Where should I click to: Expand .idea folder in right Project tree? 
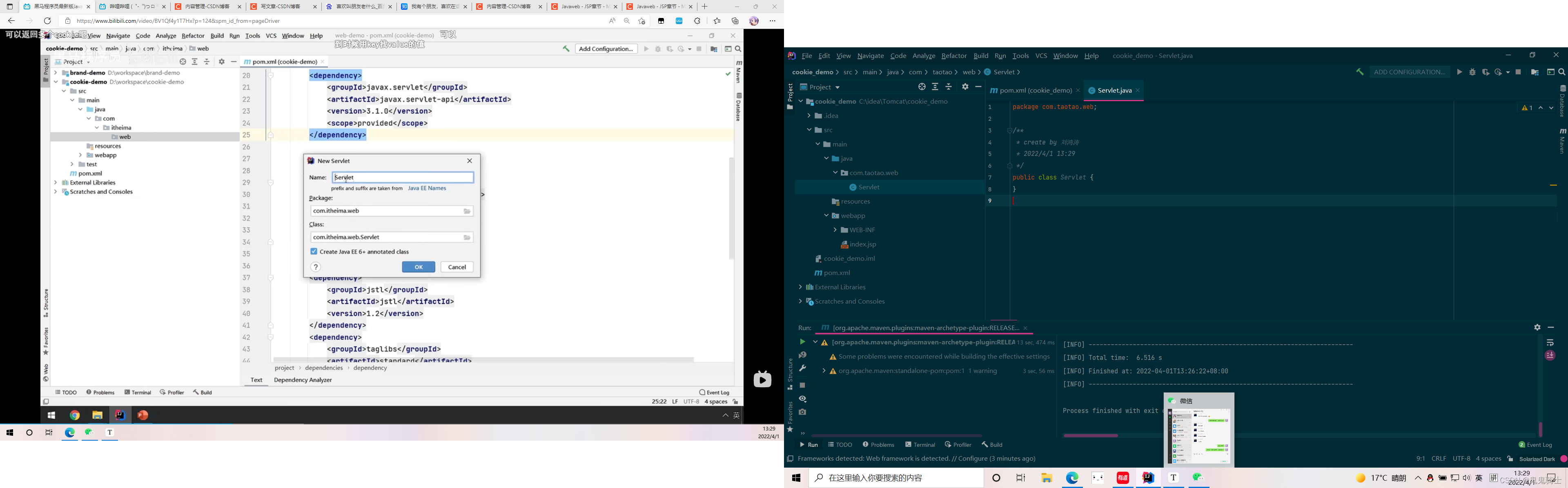pyautogui.click(x=809, y=115)
